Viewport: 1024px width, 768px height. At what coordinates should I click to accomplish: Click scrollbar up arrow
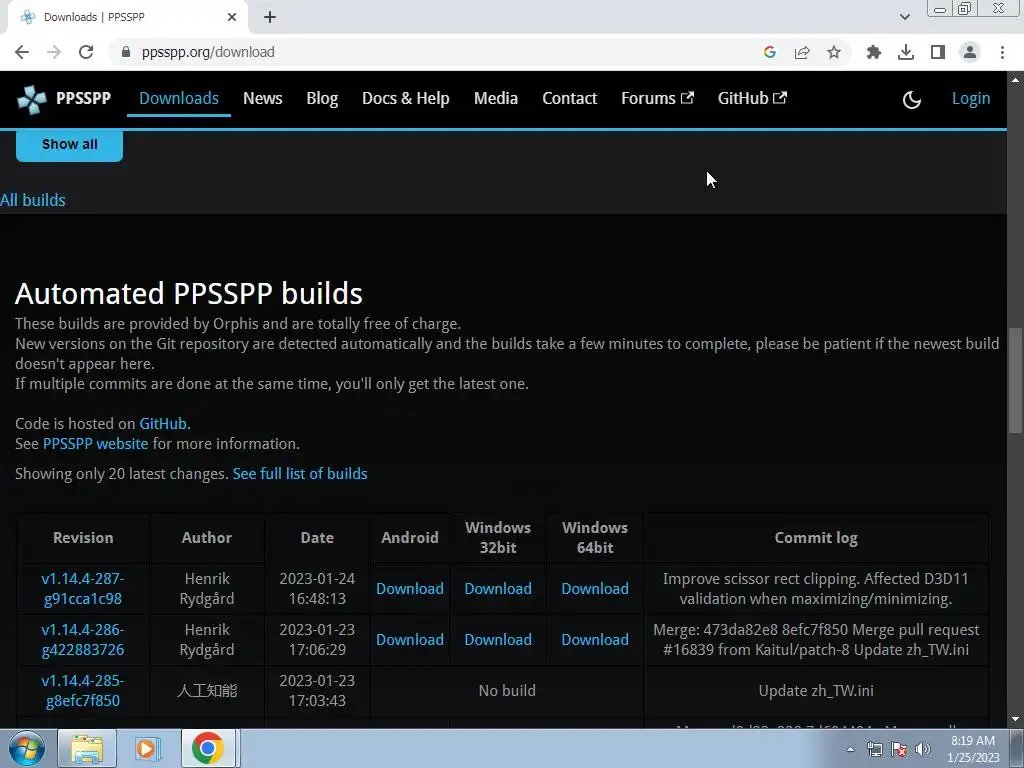tap(1015, 80)
